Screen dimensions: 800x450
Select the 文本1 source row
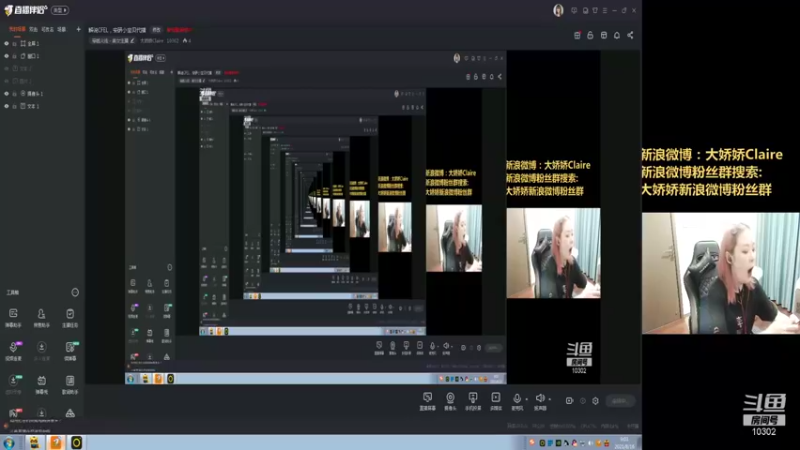[x=42, y=106]
